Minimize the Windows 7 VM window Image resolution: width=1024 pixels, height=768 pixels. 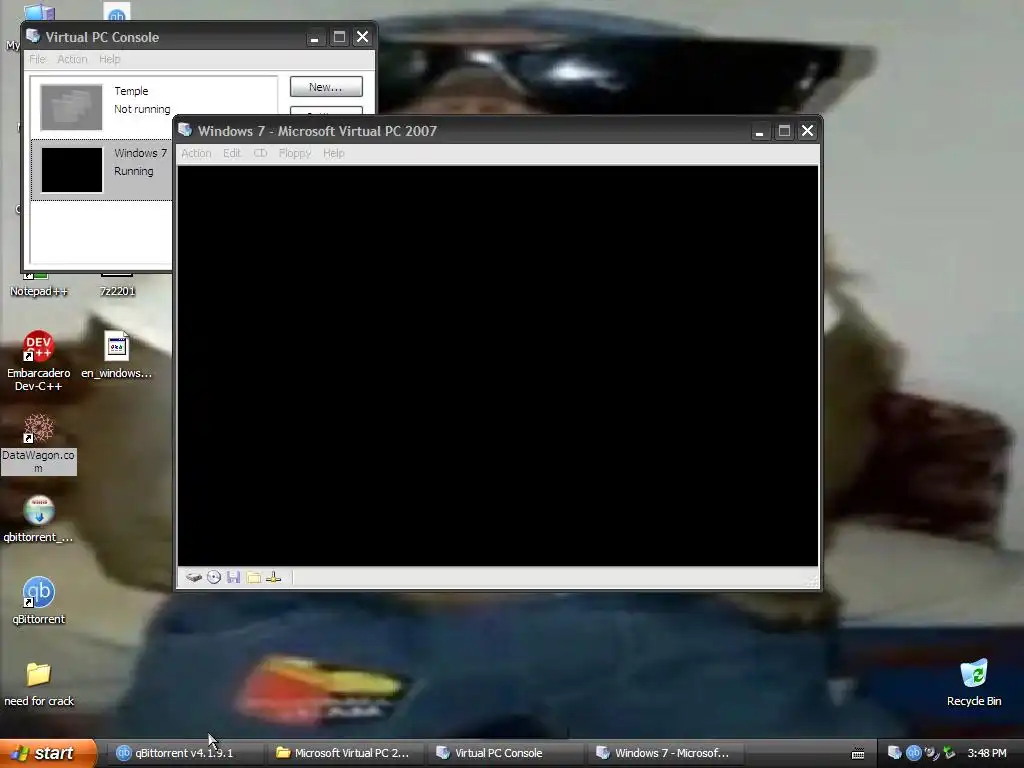tap(759, 131)
